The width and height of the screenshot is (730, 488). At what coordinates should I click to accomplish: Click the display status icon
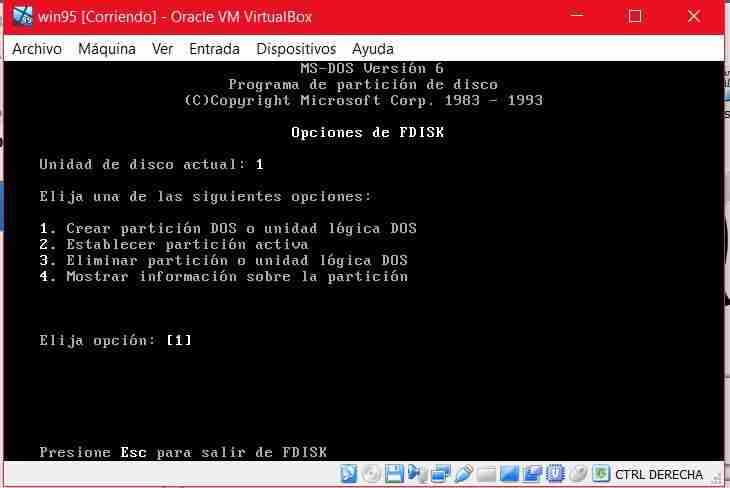coord(509,474)
